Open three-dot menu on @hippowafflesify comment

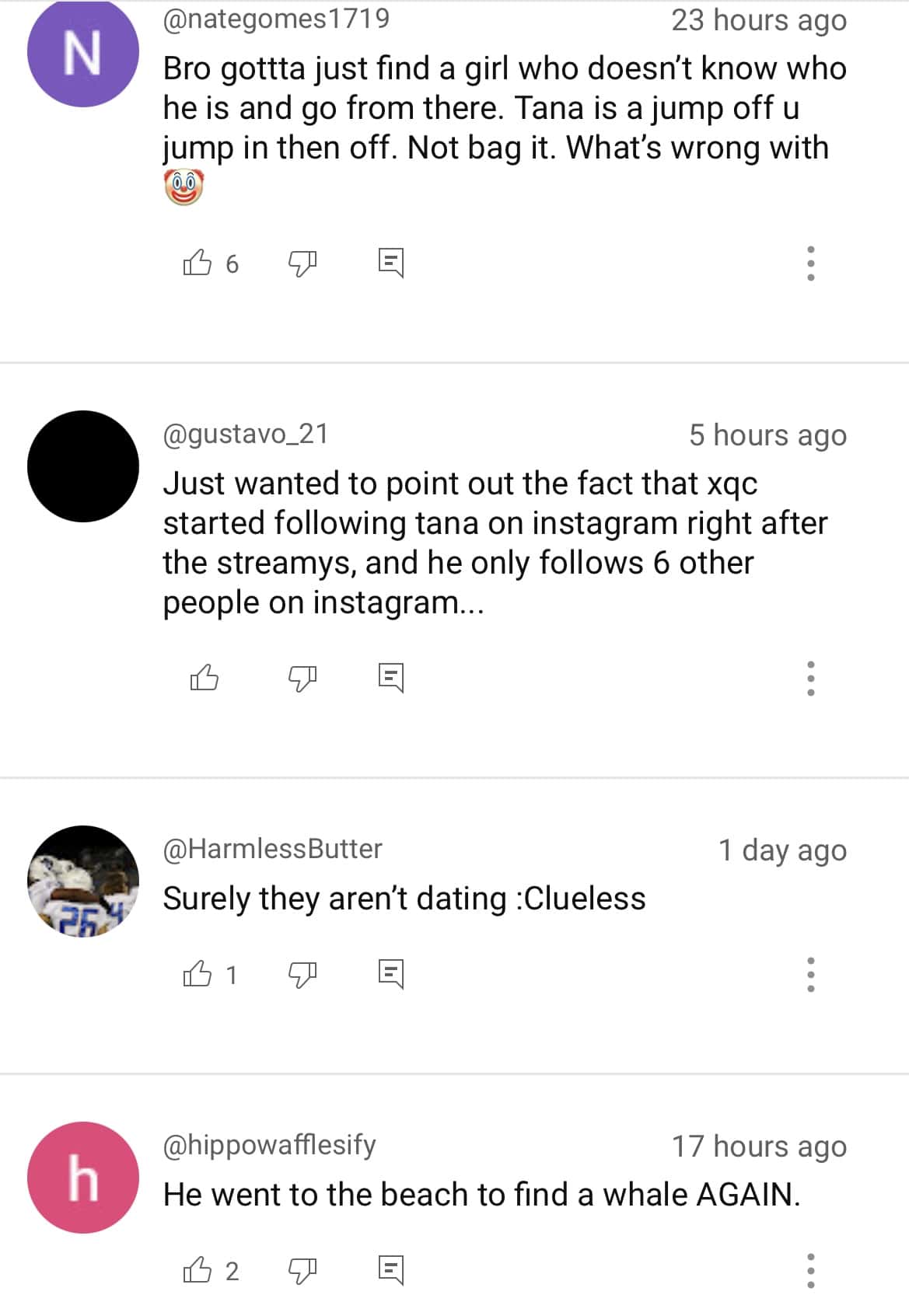pos(810,1270)
